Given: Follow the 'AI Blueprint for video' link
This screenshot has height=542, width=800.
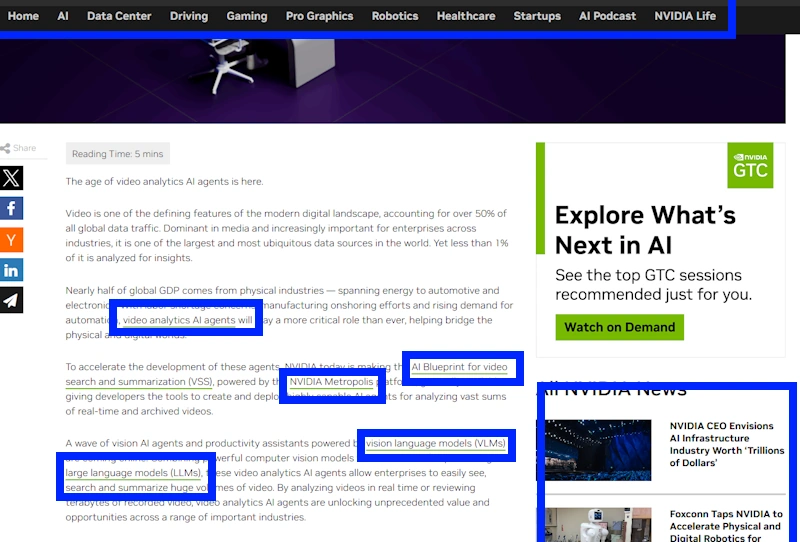Looking at the screenshot, I should coord(459,367).
